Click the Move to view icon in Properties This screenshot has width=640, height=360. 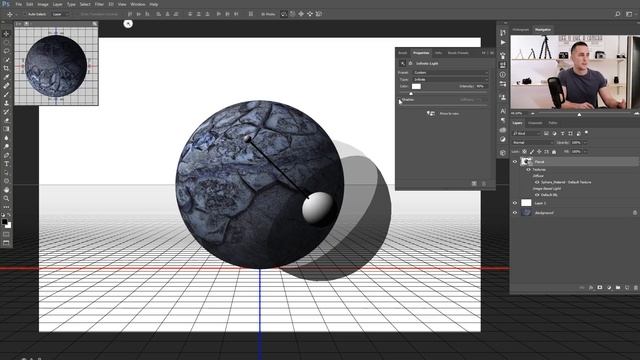[x=431, y=113]
